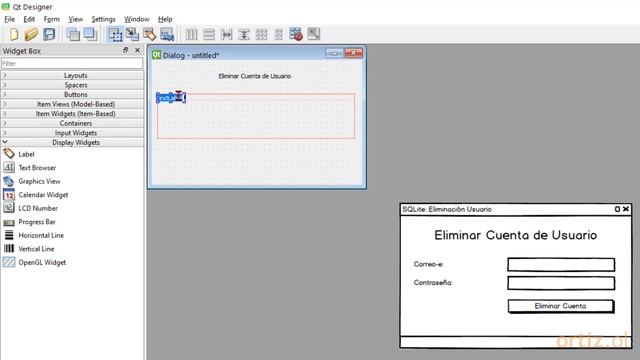Expand Item Views (Model-Based) category
This screenshot has width=640, height=360.
click(x=72, y=104)
